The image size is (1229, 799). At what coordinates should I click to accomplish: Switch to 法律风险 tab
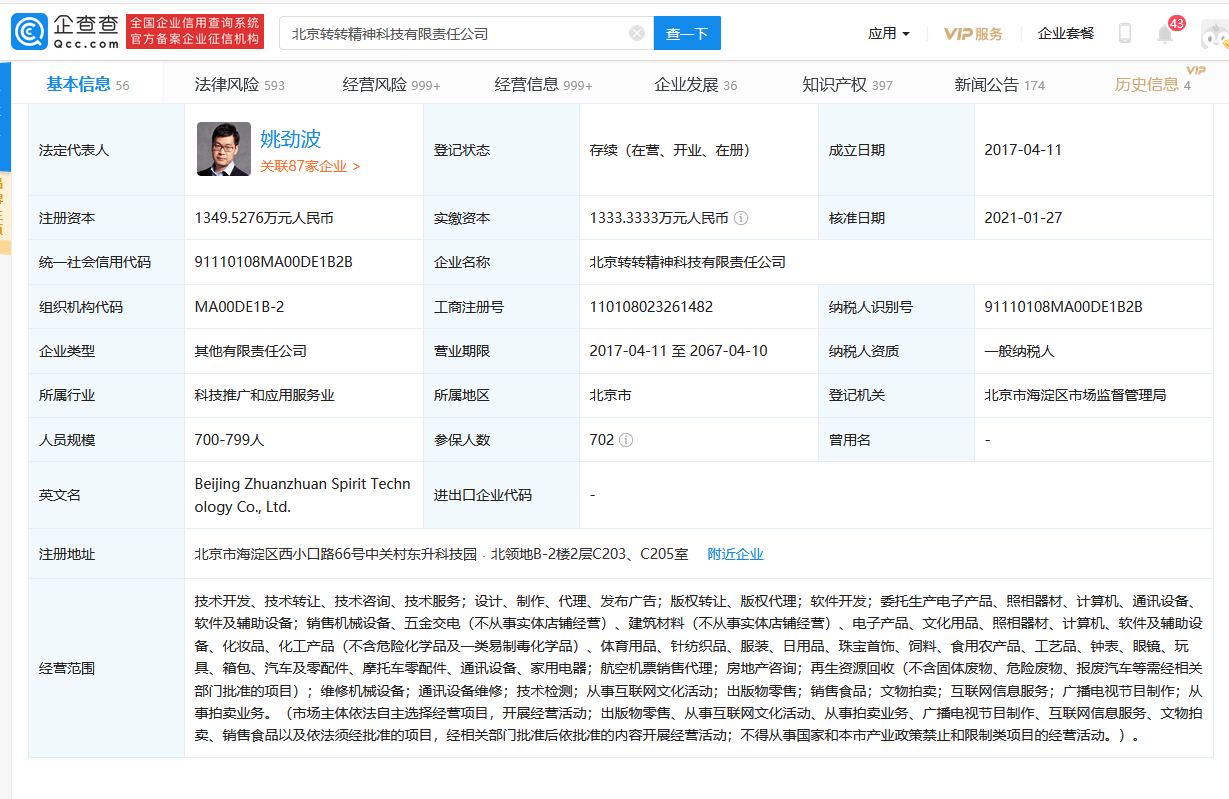pos(239,85)
